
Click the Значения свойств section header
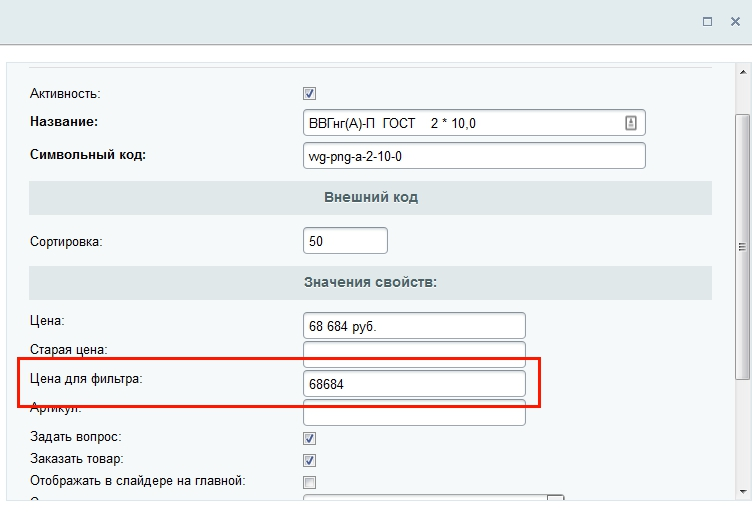coord(370,282)
